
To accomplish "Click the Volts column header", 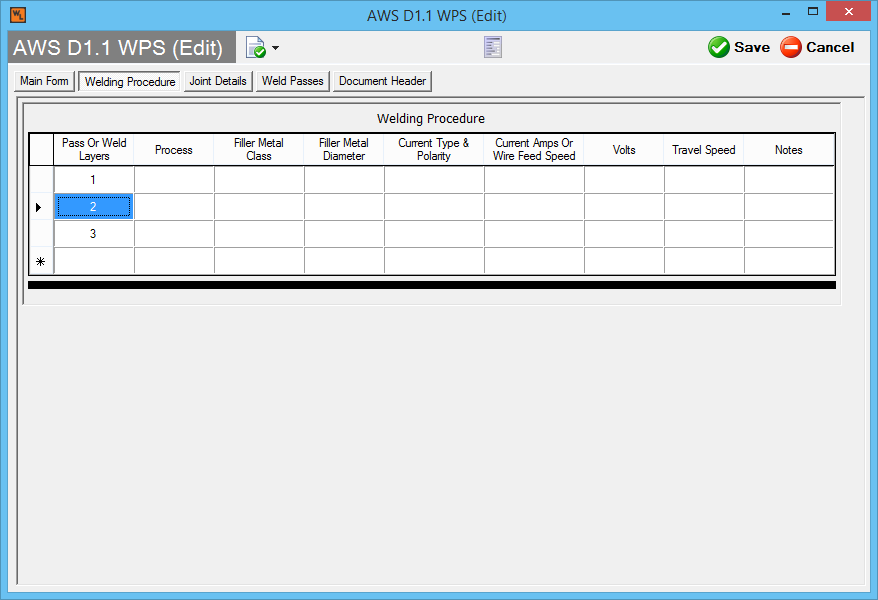I will pyautogui.click(x=624, y=149).
